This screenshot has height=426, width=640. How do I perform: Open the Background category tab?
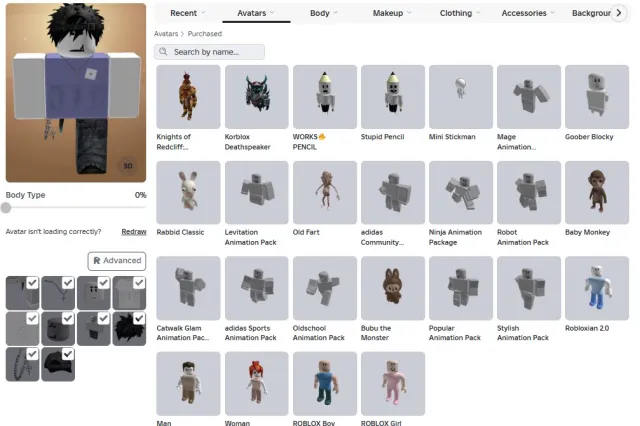point(591,13)
